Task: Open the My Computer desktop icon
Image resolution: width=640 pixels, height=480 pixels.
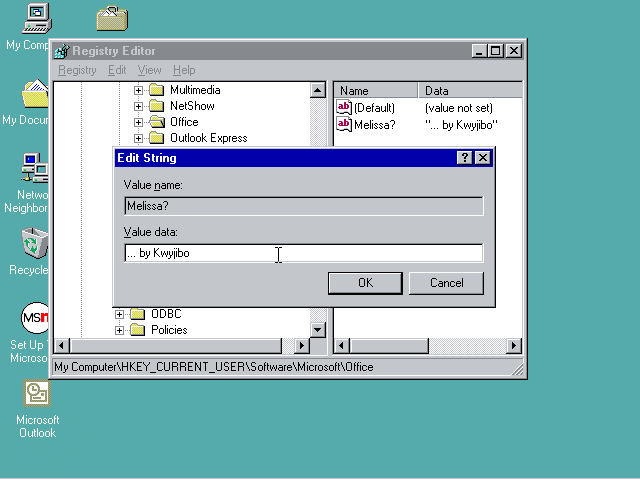Action: pyautogui.click(x=36, y=18)
